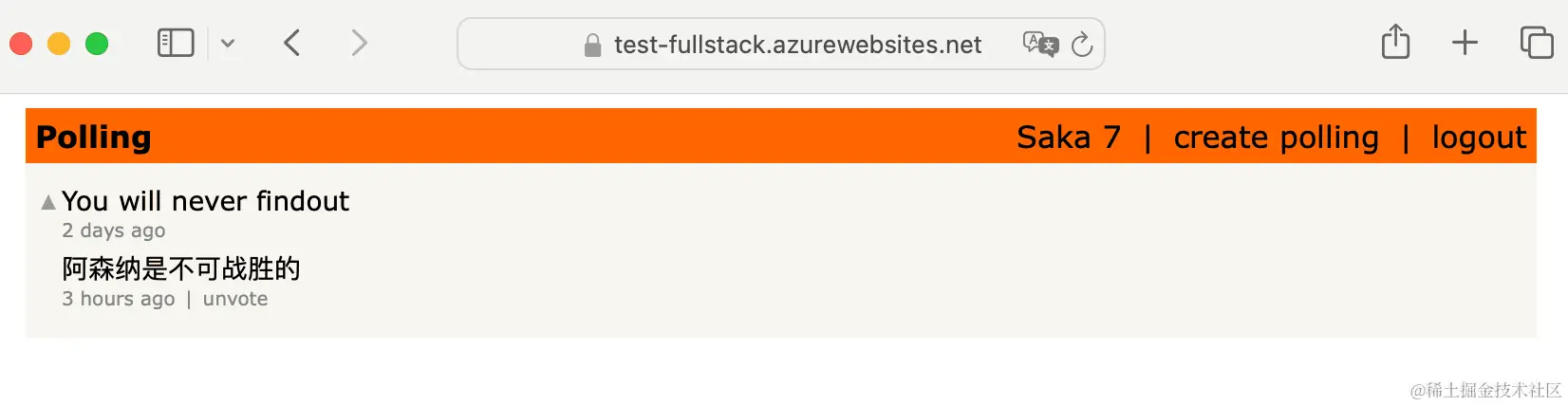Viewport: 1568px width, 406px height.
Task: Click the "3 hours ago" timestamp
Action: coord(119,299)
